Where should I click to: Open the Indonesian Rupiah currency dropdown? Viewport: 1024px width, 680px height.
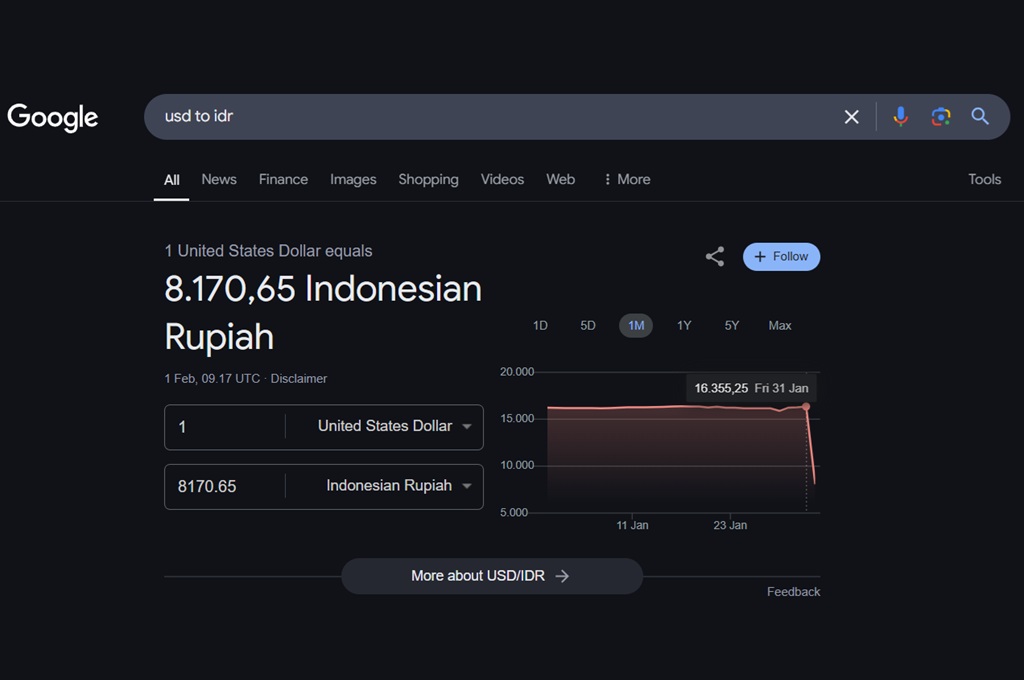pyautogui.click(x=398, y=486)
